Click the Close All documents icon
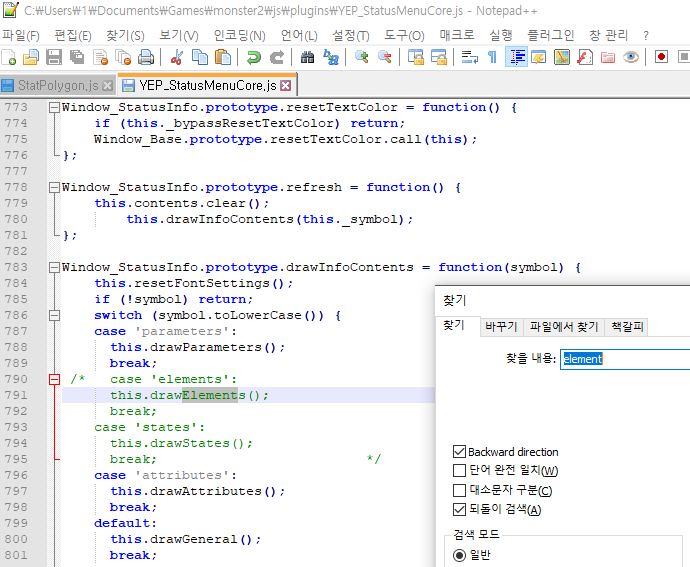Image resolution: width=690 pixels, height=567 pixels. click(123, 57)
